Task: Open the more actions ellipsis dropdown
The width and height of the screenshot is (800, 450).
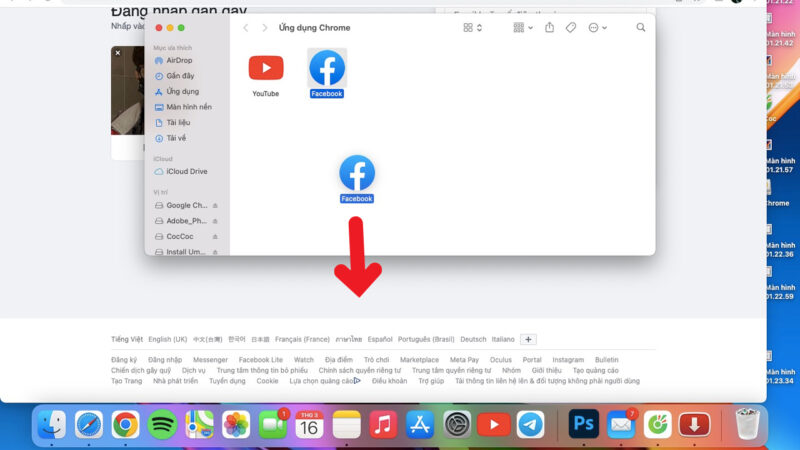Action: (598, 28)
